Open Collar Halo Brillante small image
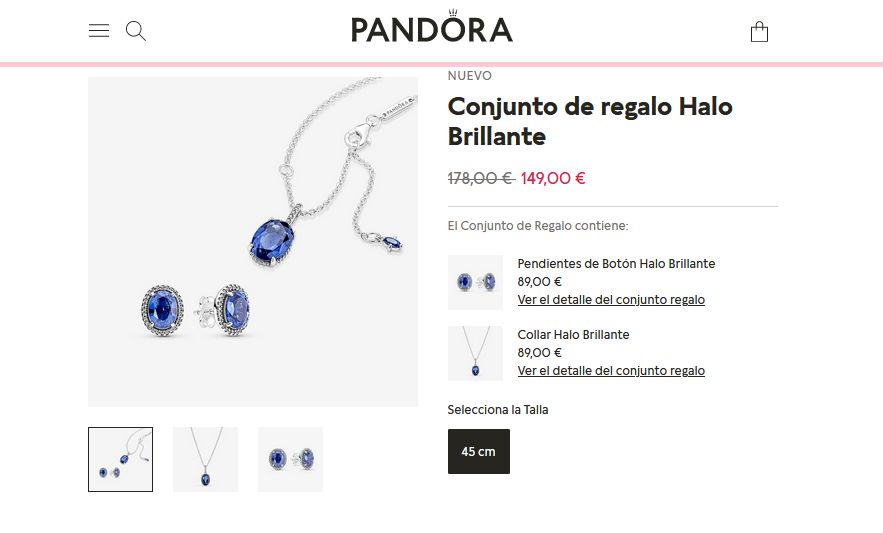 pyautogui.click(x=475, y=353)
